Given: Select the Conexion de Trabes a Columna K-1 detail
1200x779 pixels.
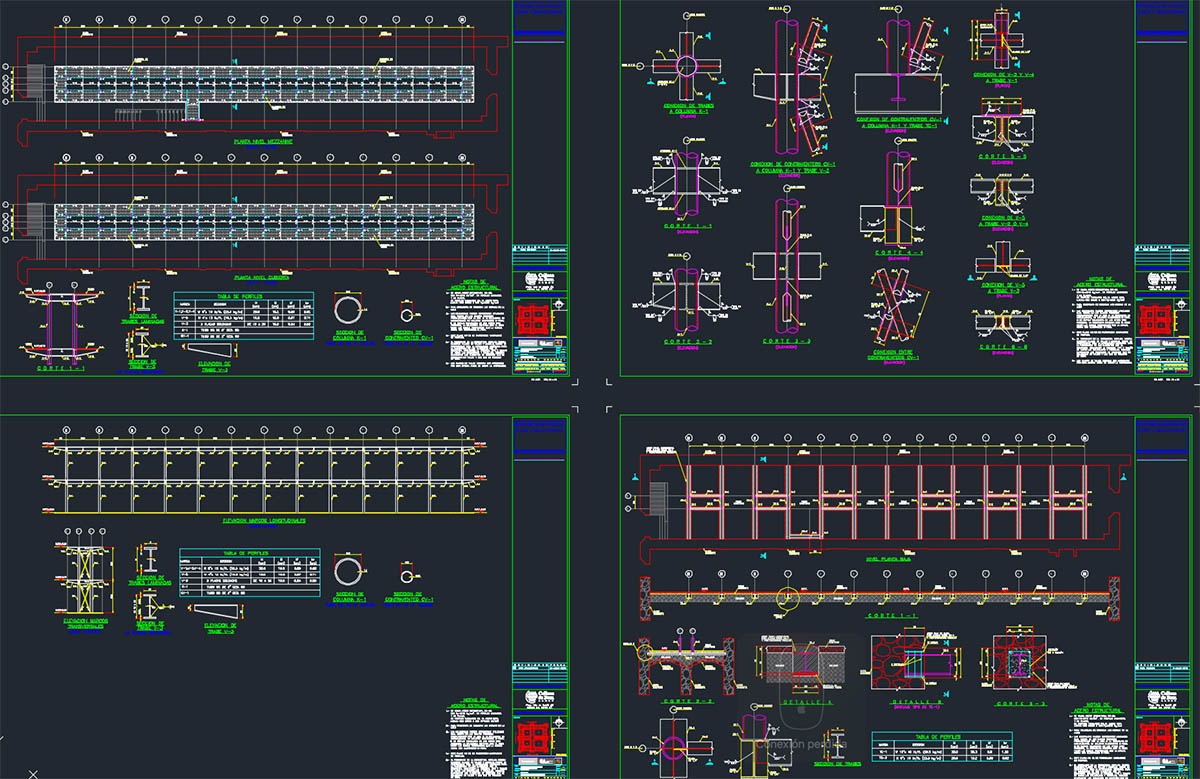Looking at the screenshot, I should tap(686, 68).
